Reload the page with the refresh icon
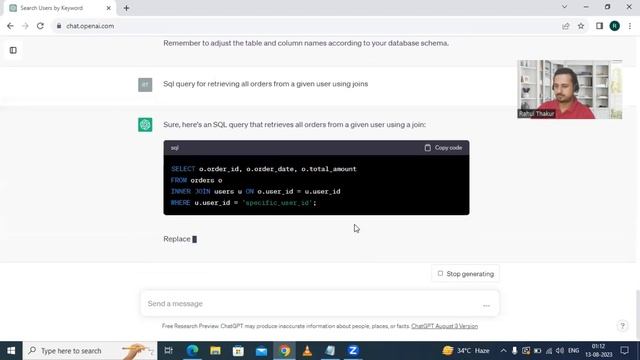The image size is (640, 360). (40, 26)
